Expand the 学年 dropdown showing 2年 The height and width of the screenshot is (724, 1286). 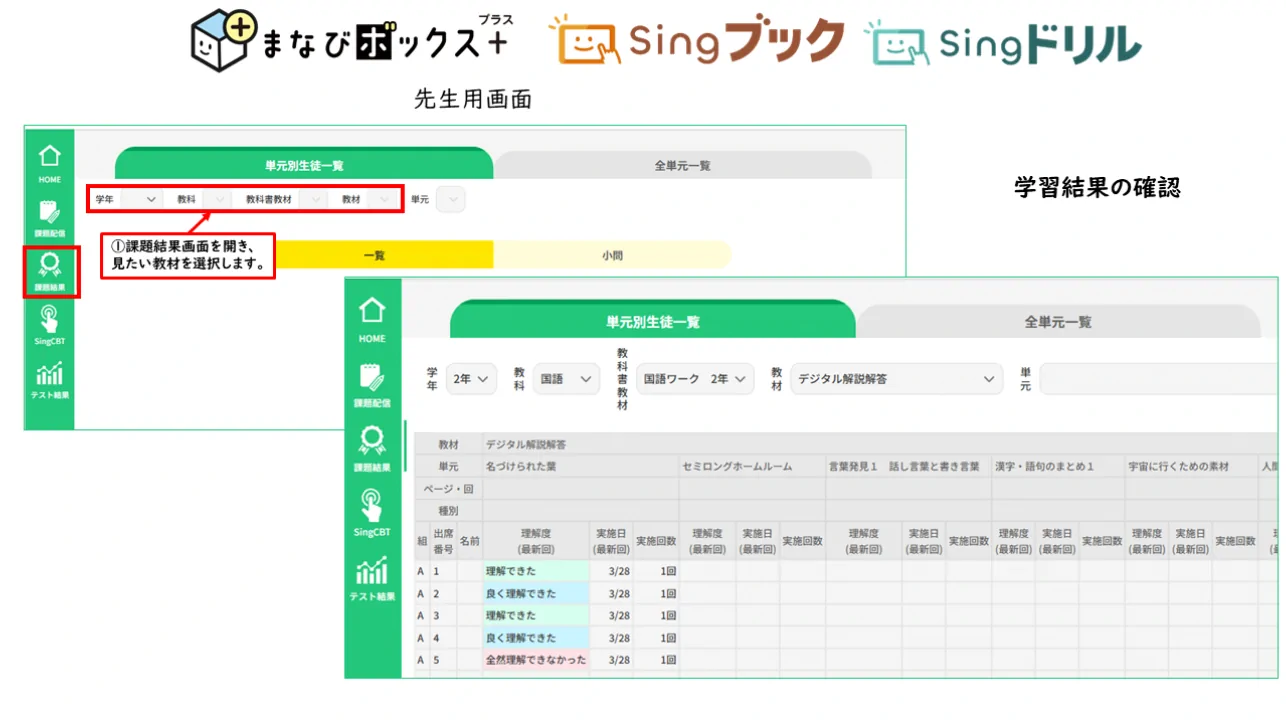point(471,379)
